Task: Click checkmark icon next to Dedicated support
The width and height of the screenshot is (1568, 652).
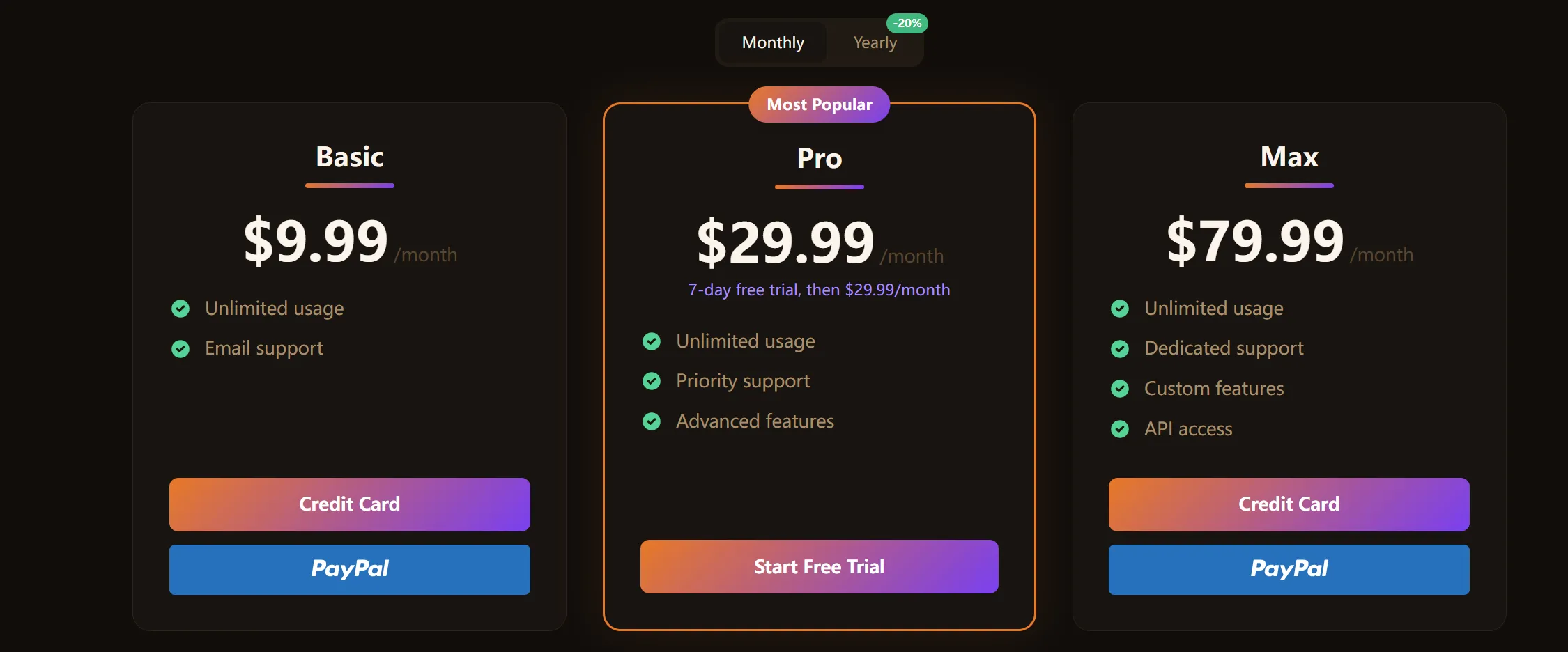Action: tap(1120, 348)
